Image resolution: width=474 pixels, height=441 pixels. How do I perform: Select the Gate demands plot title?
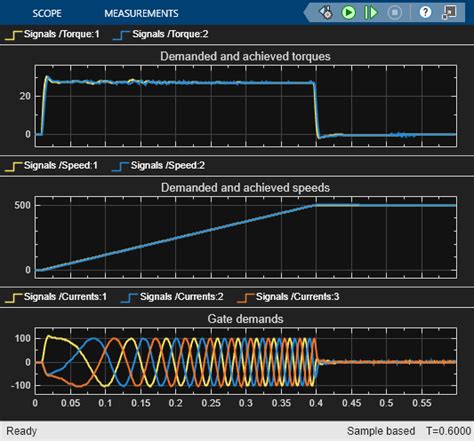click(245, 319)
